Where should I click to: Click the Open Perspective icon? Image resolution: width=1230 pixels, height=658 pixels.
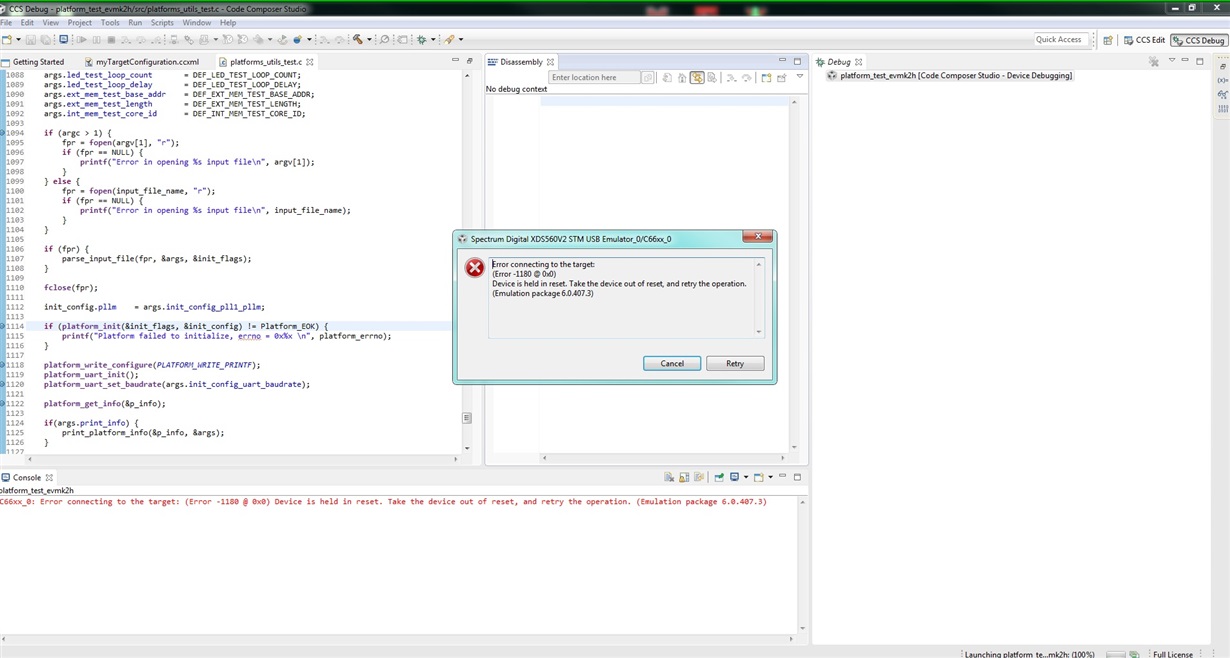[1108, 40]
